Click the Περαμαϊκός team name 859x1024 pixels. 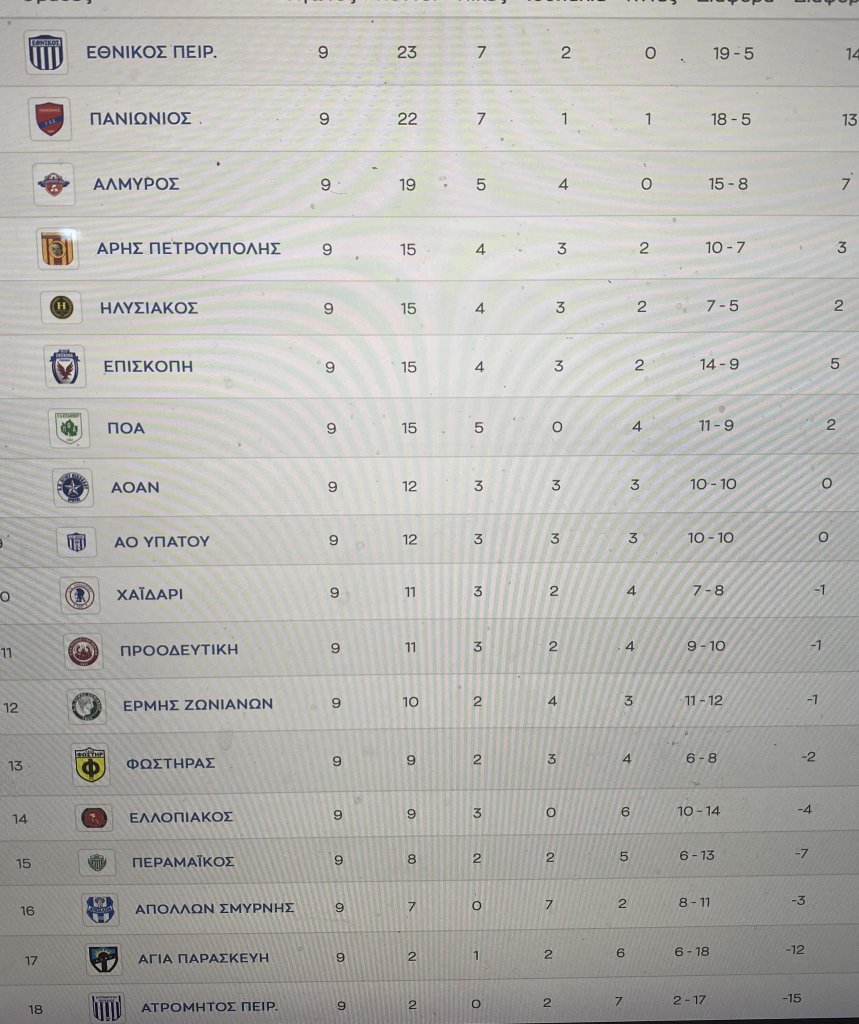click(183, 862)
